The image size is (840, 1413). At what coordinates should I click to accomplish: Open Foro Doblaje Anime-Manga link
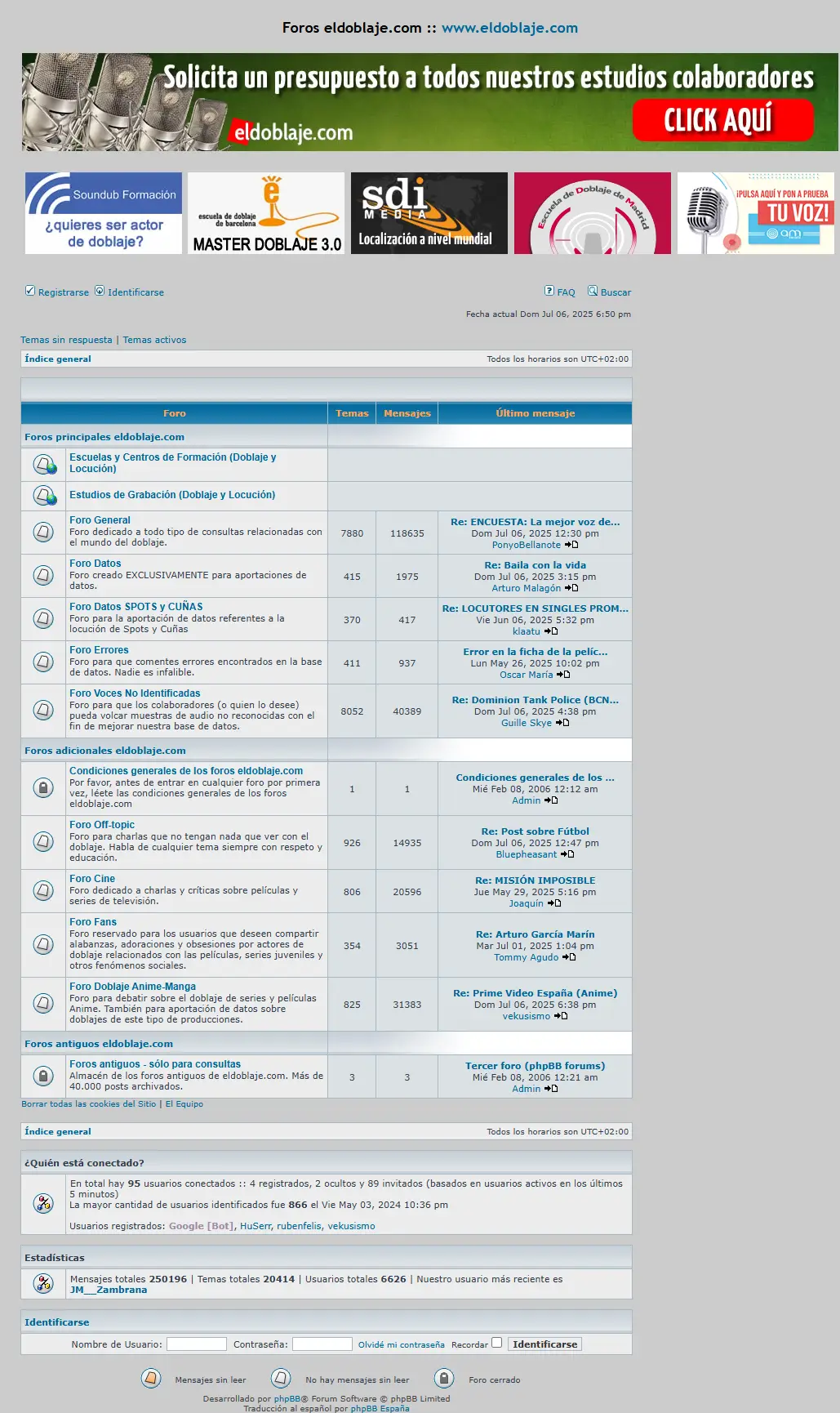click(132, 987)
